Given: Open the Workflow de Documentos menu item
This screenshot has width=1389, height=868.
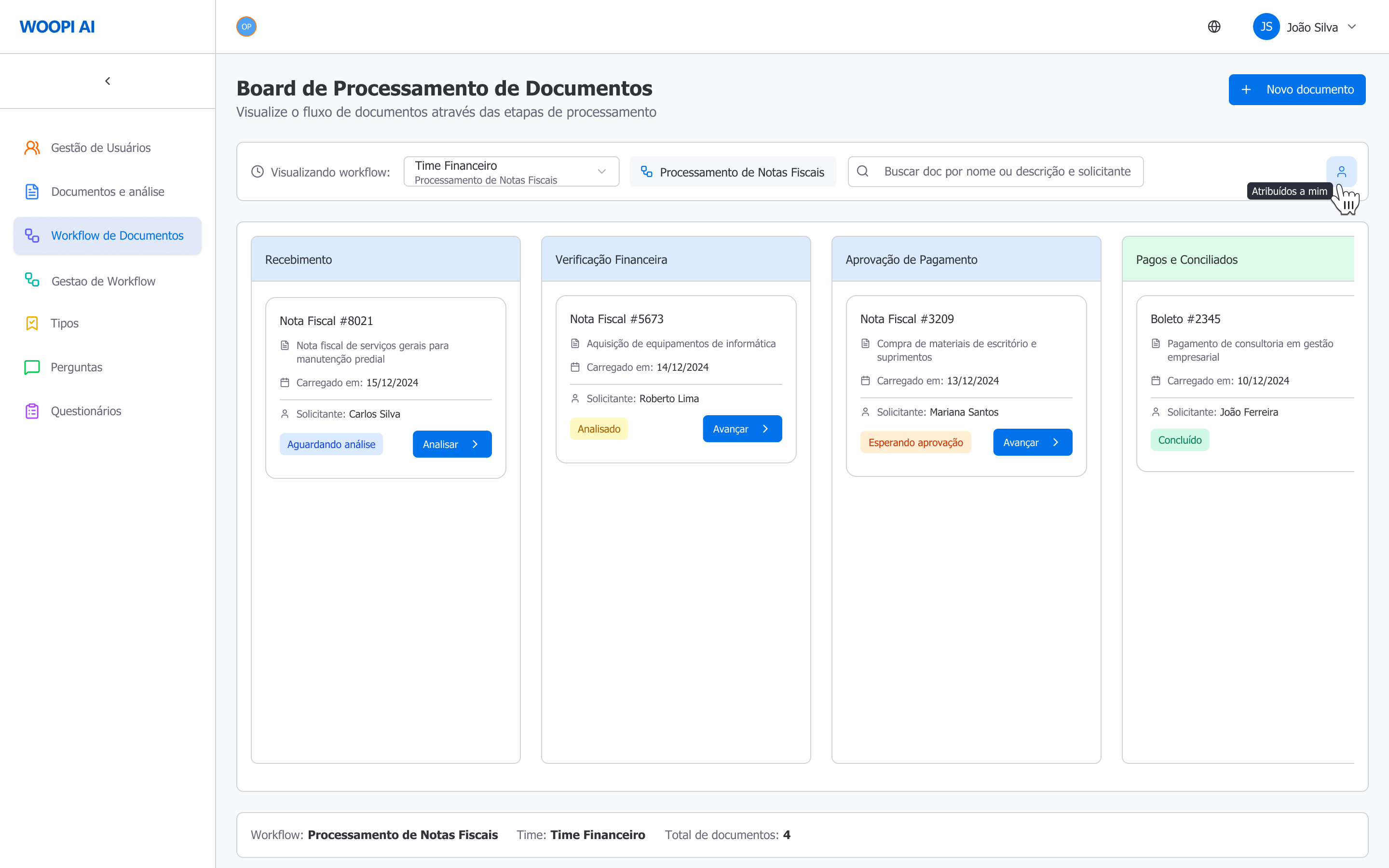Looking at the screenshot, I should pos(117,235).
